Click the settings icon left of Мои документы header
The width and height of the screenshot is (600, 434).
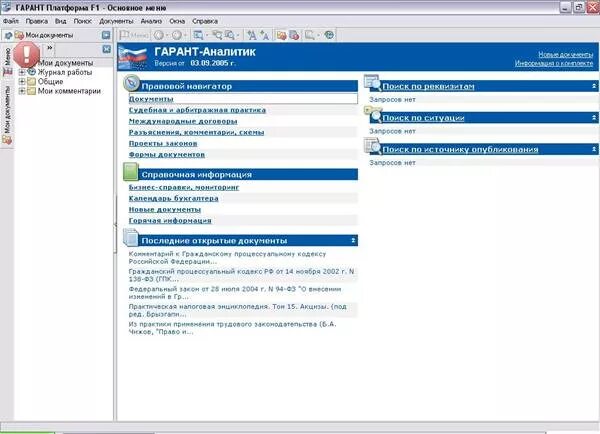pos(8,35)
